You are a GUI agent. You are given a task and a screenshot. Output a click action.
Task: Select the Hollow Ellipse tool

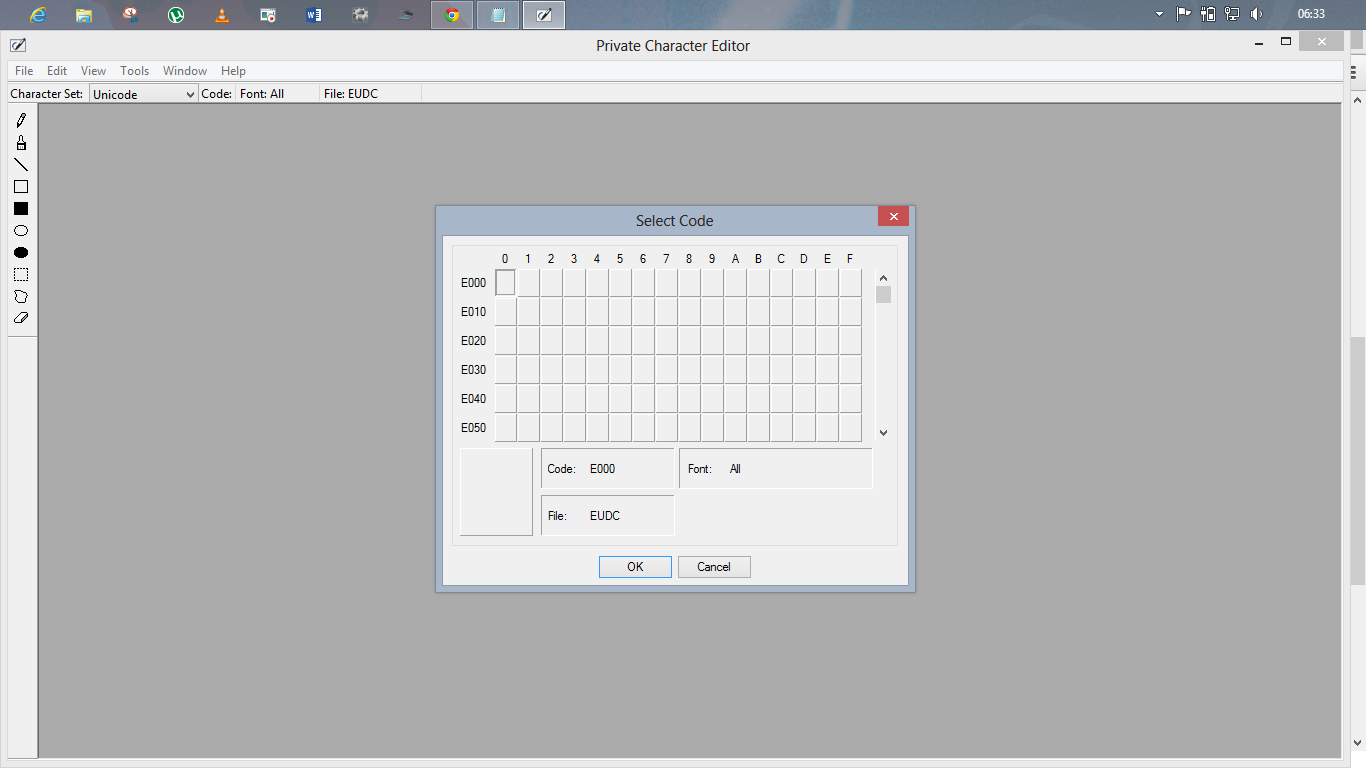21,230
